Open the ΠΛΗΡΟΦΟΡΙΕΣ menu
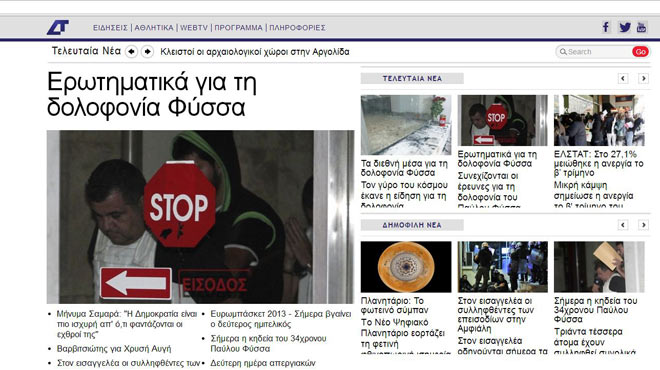Image resolution: width=660 pixels, height=370 pixels. [297, 28]
